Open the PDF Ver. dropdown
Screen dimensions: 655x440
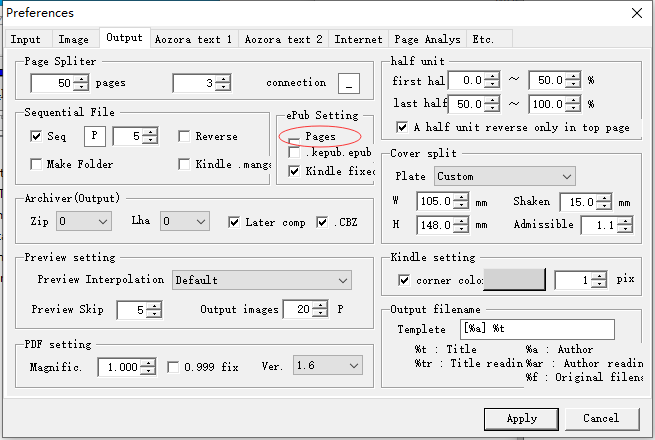(328, 366)
